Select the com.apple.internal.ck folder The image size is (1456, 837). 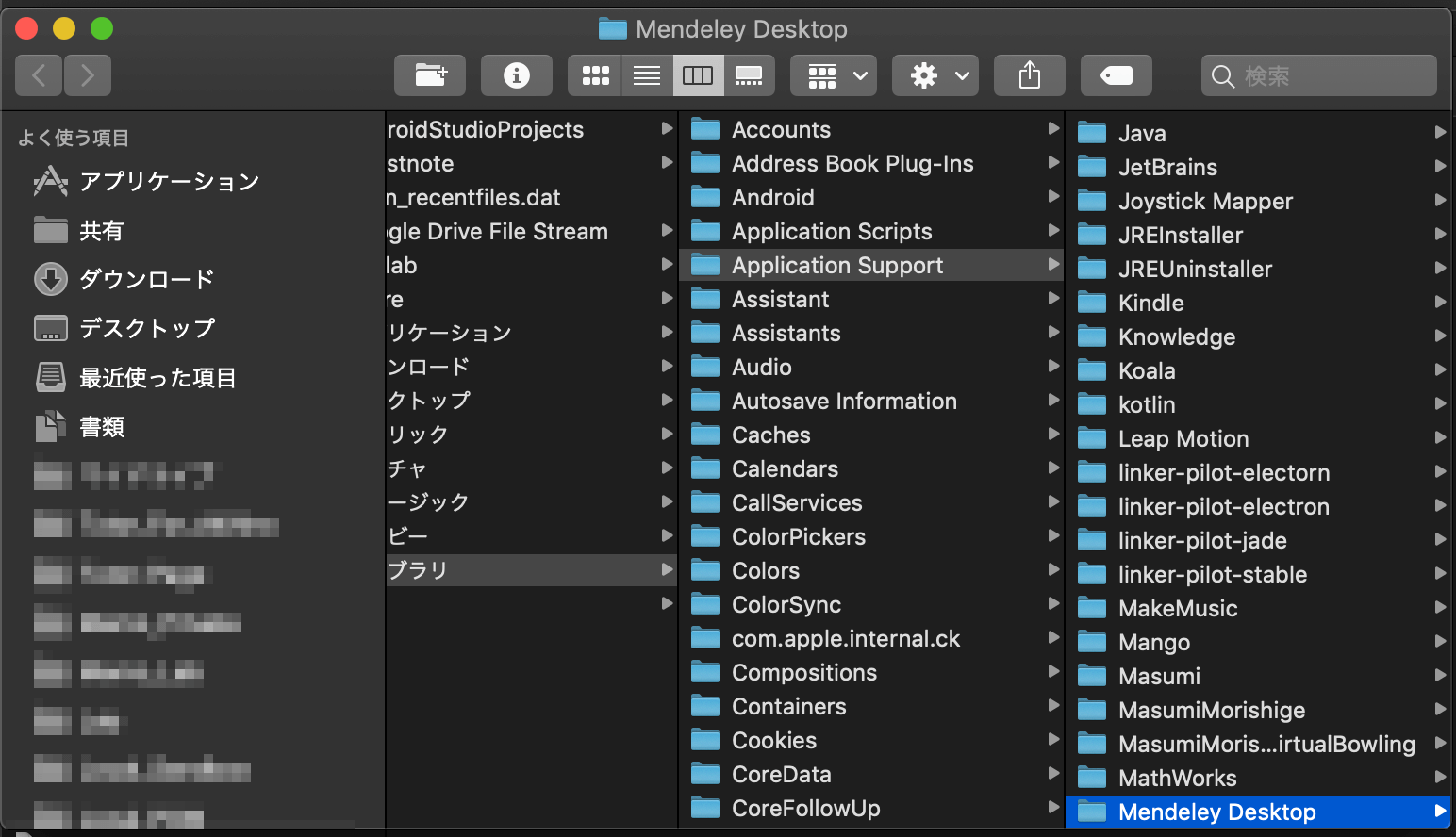click(870, 638)
